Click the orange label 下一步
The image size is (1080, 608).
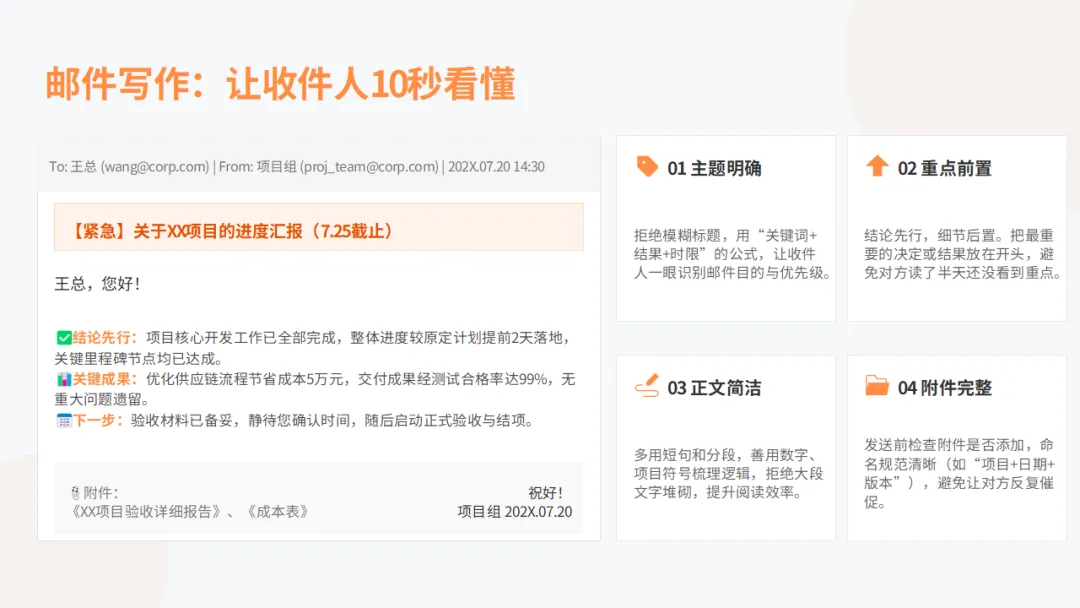94,420
